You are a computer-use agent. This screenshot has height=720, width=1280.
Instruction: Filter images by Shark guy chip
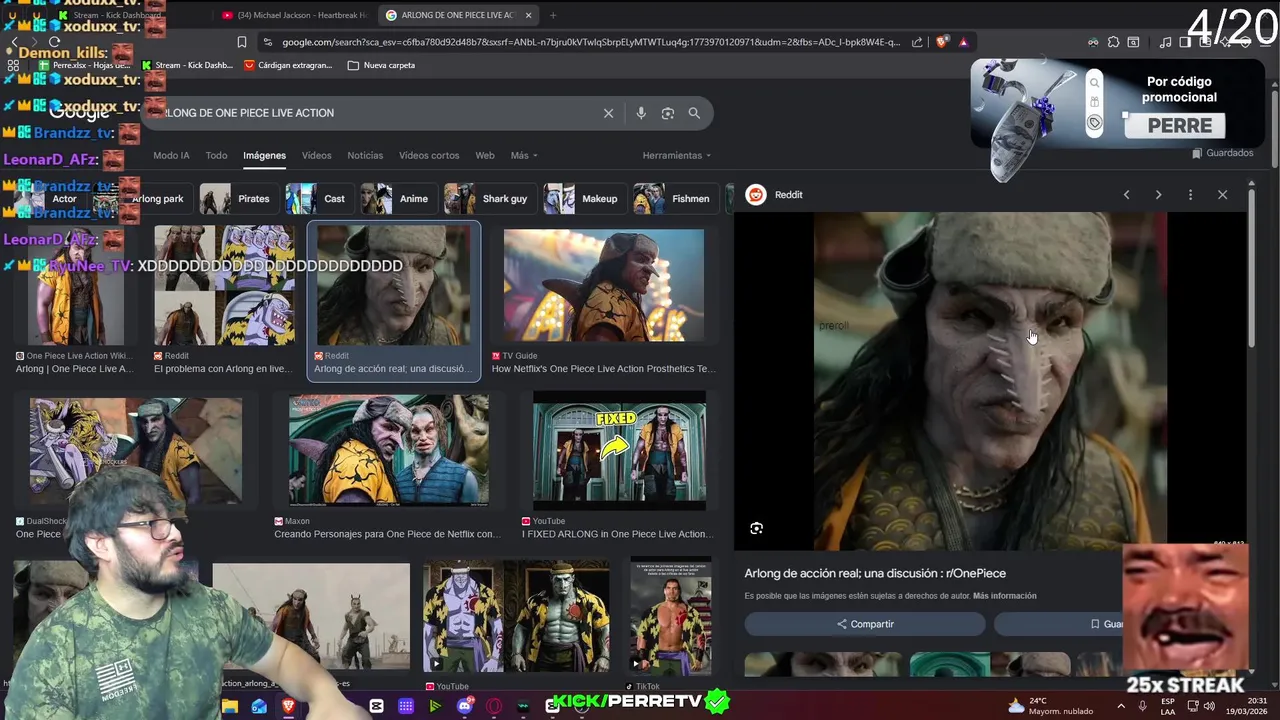coord(488,199)
